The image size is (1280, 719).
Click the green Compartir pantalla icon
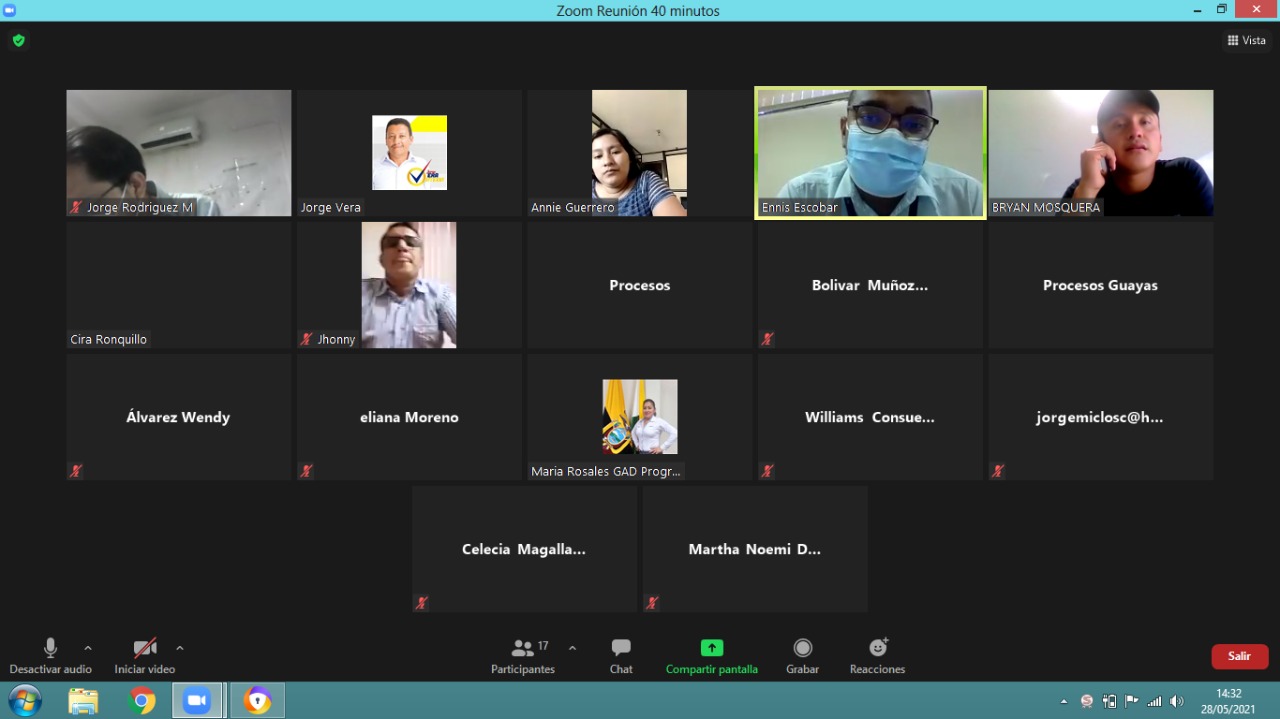(711, 648)
